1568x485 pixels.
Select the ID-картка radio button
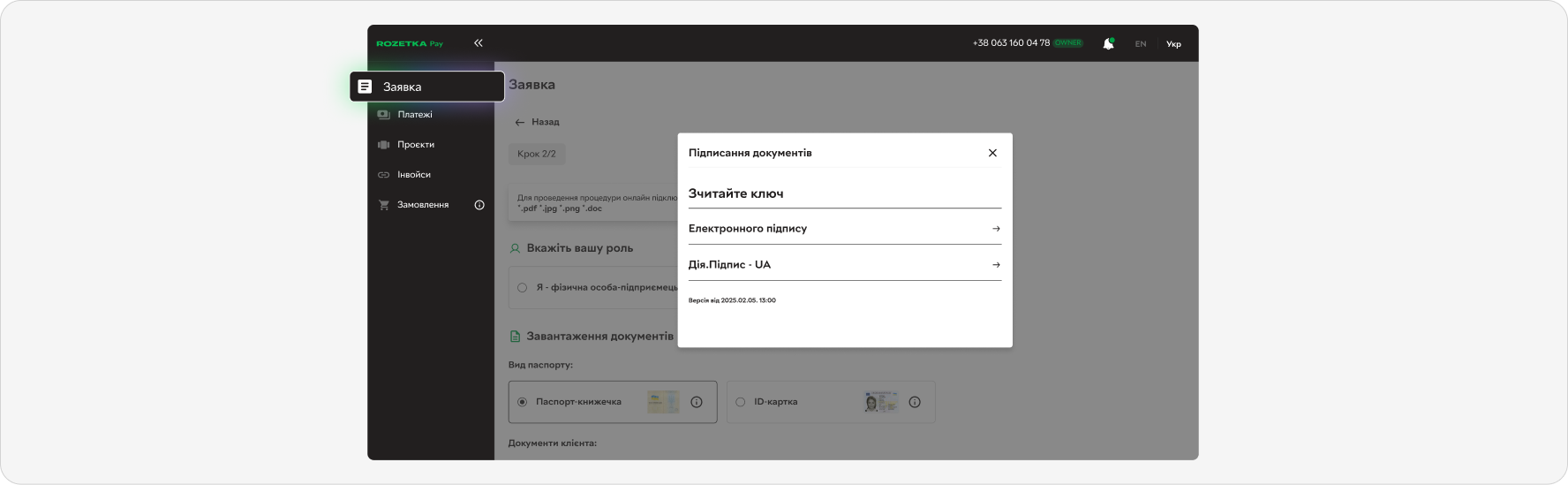coord(740,402)
